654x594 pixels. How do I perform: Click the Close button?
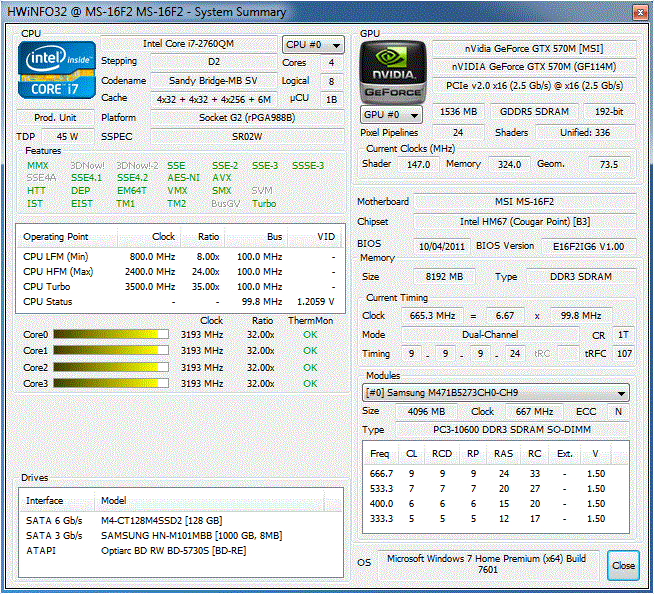coord(623,565)
